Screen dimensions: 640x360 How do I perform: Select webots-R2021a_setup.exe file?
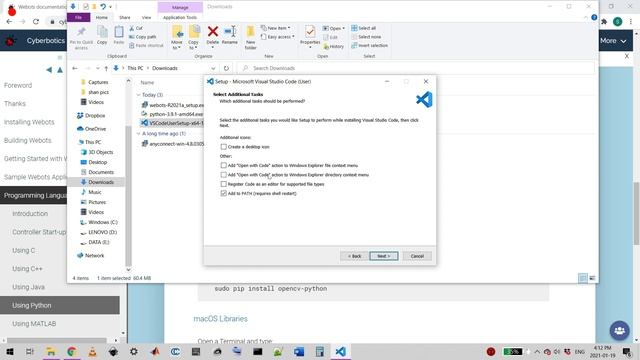tap(172, 105)
